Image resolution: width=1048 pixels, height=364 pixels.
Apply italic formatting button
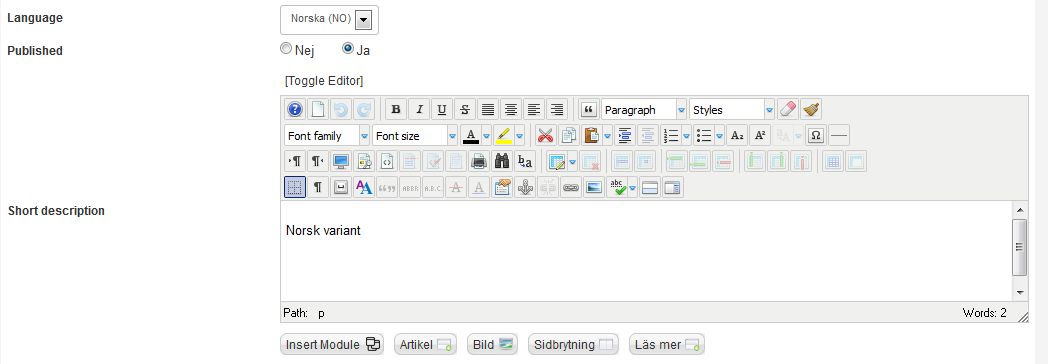tap(419, 110)
